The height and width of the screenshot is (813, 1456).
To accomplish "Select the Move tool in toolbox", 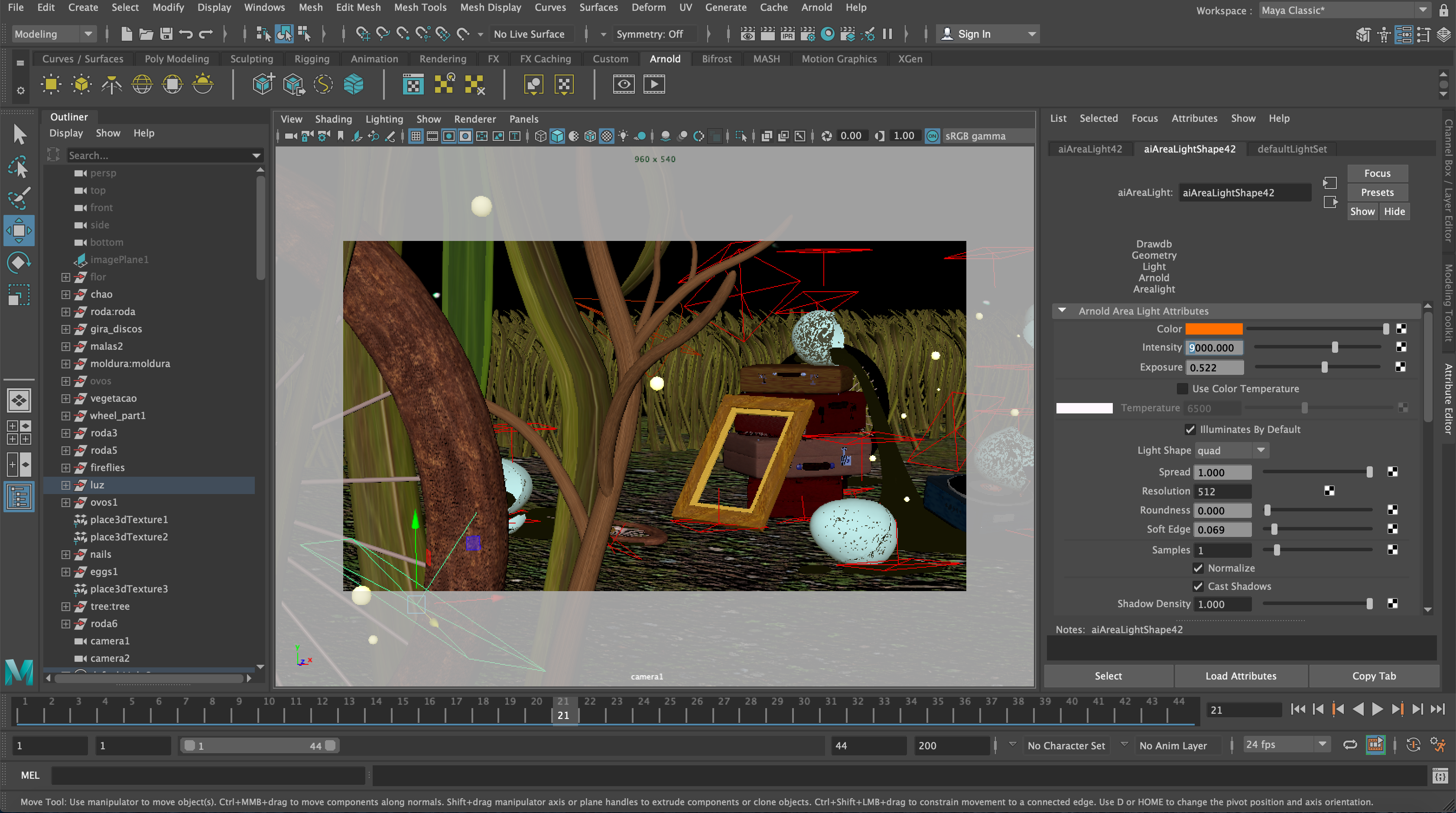I will [19, 231].
